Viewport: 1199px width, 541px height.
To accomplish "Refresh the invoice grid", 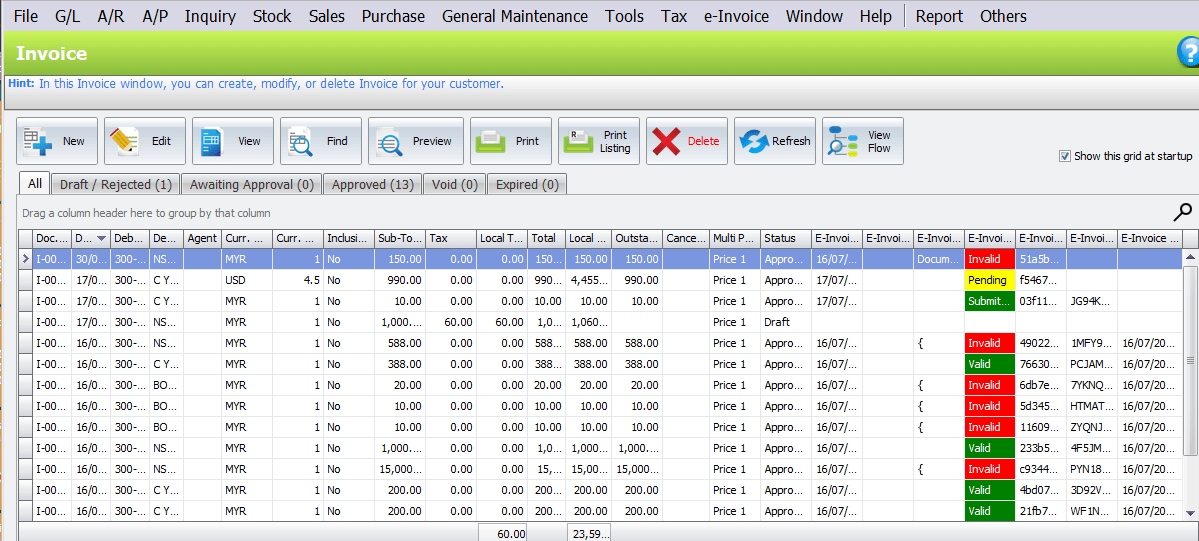I will 775,141.
